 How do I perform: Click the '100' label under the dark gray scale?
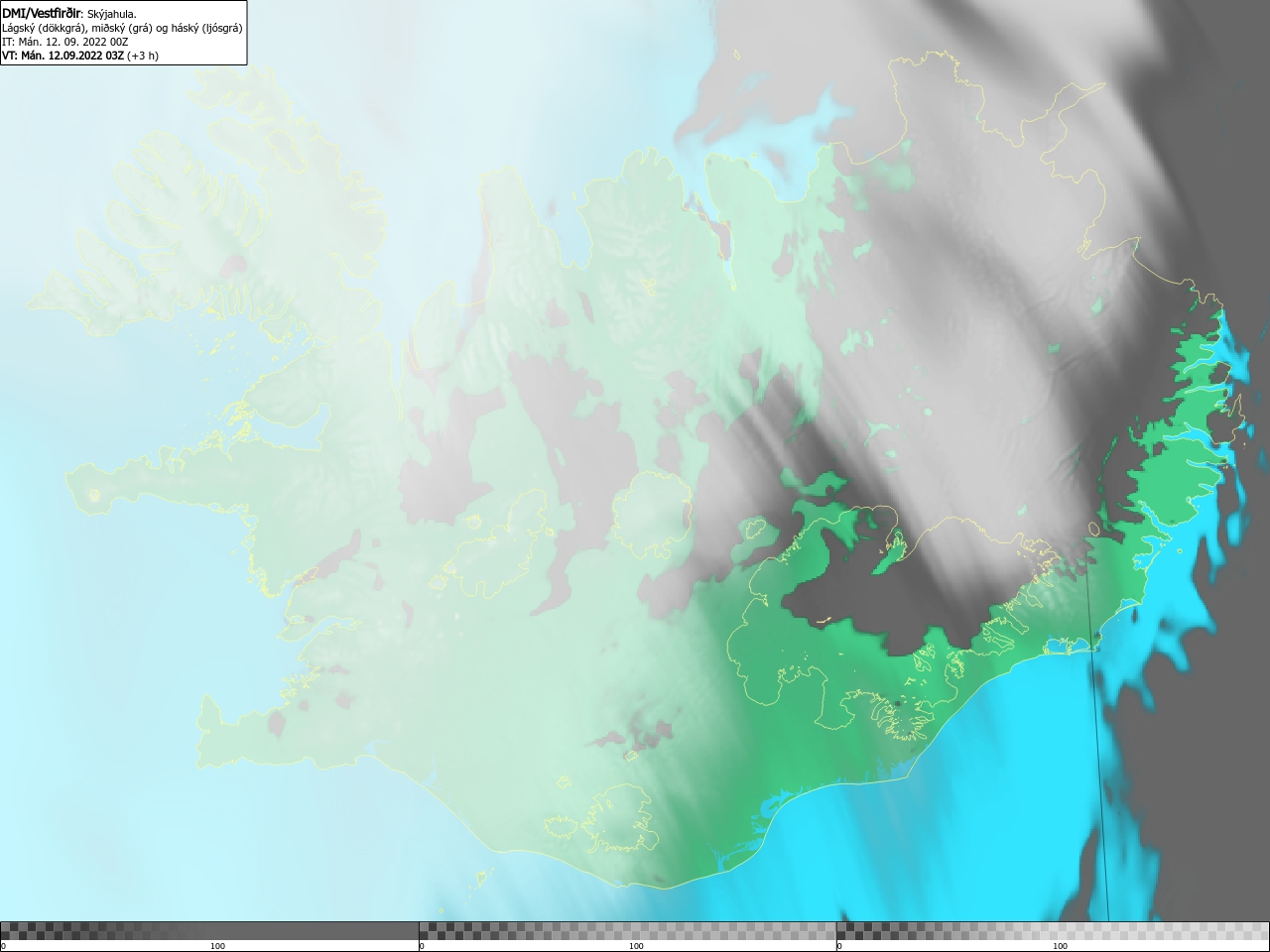point(217,946)
